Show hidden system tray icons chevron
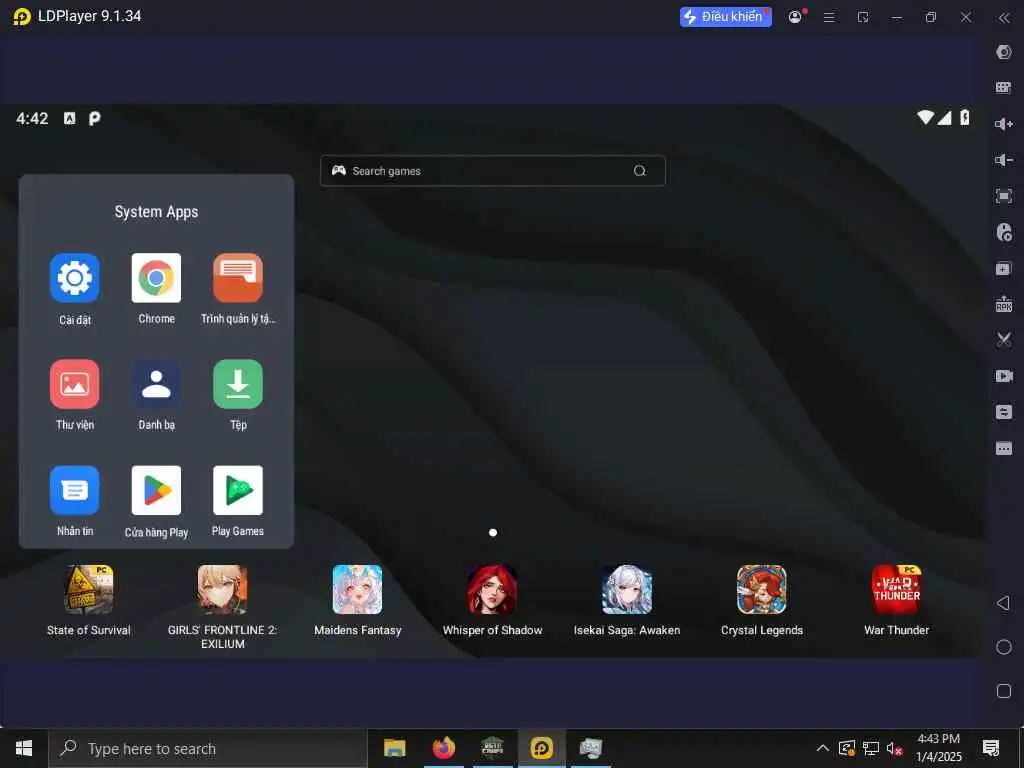This screenshot has height=768, width=1024. 823,748
